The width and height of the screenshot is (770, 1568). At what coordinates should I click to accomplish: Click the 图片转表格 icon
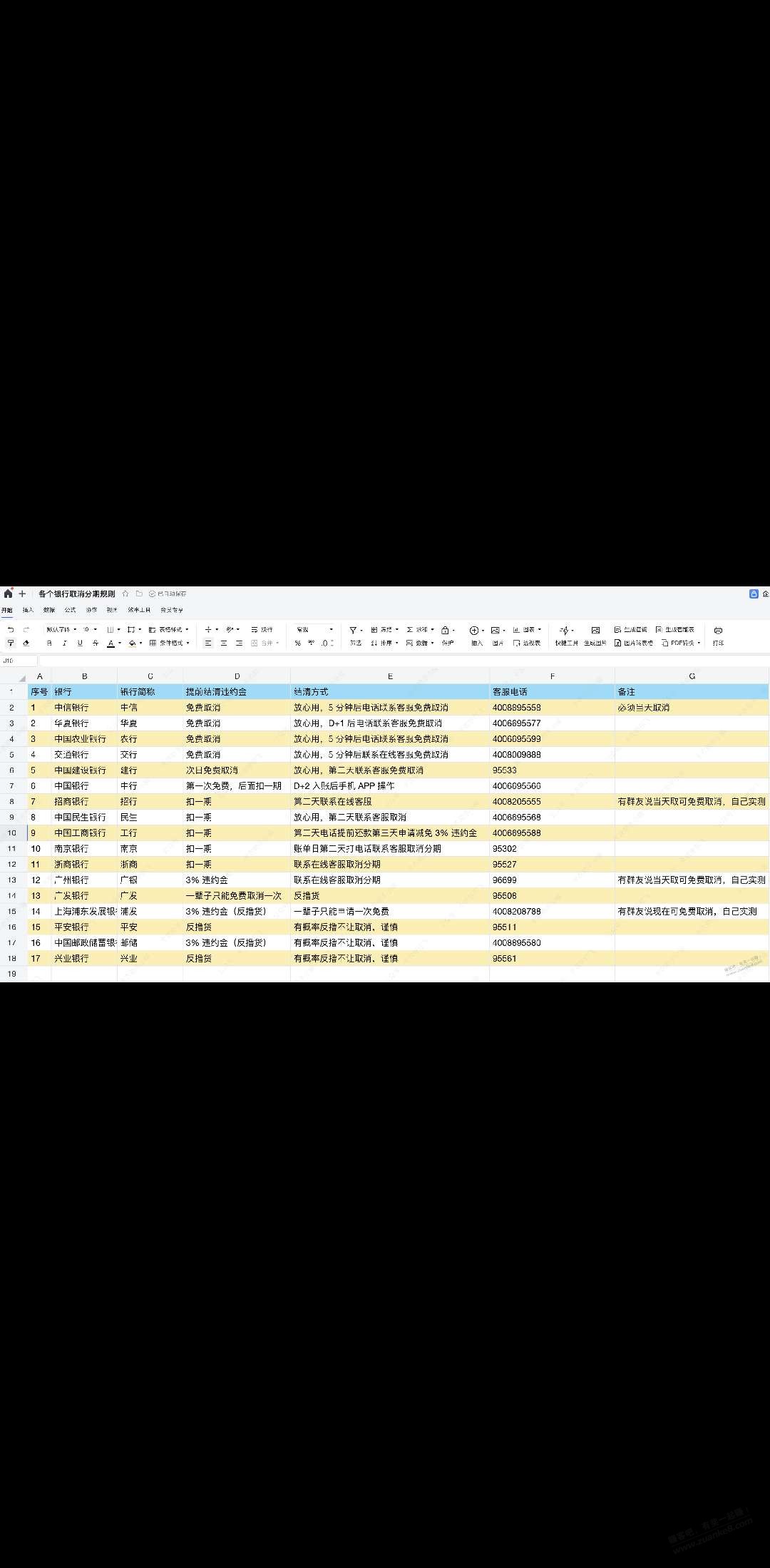click(617, 643)
